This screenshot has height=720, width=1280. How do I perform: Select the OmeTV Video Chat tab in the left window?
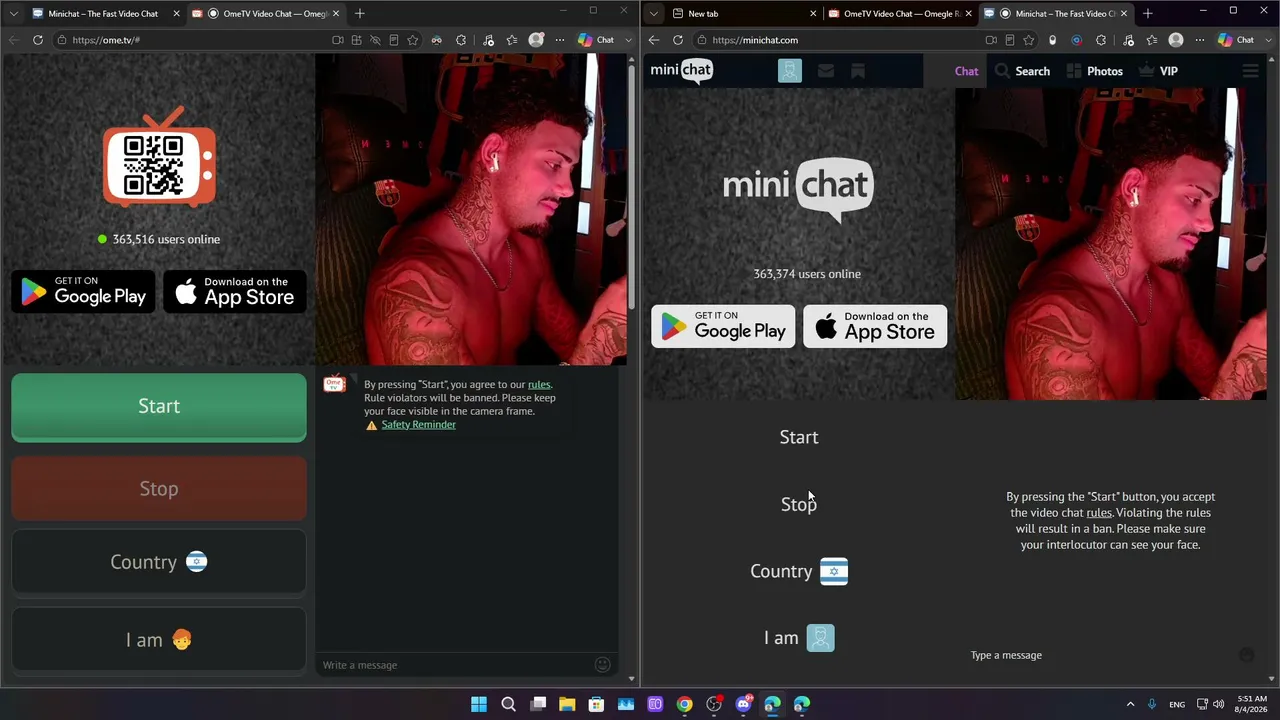267,14
